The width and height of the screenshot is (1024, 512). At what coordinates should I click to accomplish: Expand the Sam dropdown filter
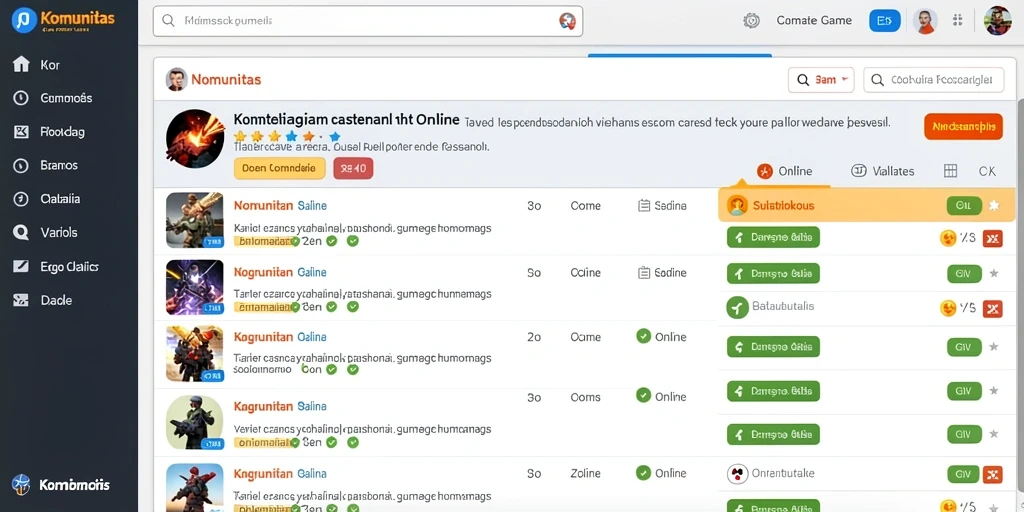pos(822,80)
